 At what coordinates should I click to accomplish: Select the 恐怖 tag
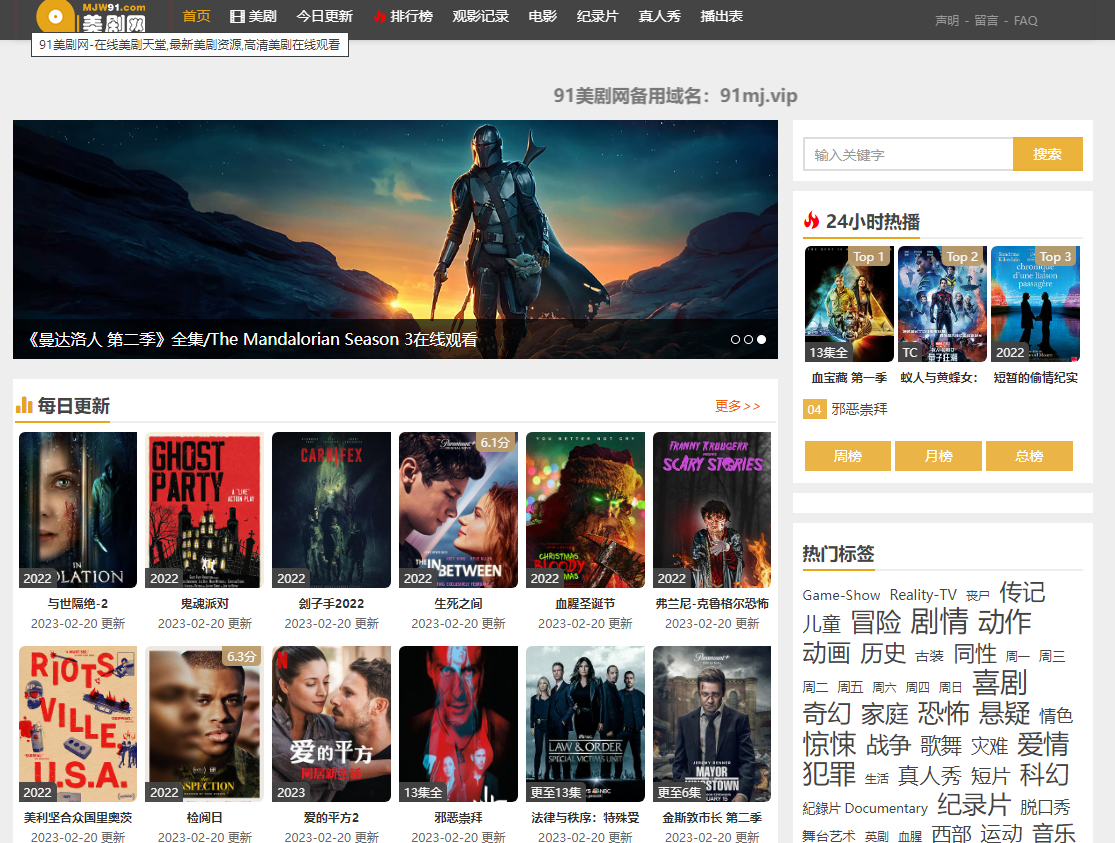click(x=944, y=714)
